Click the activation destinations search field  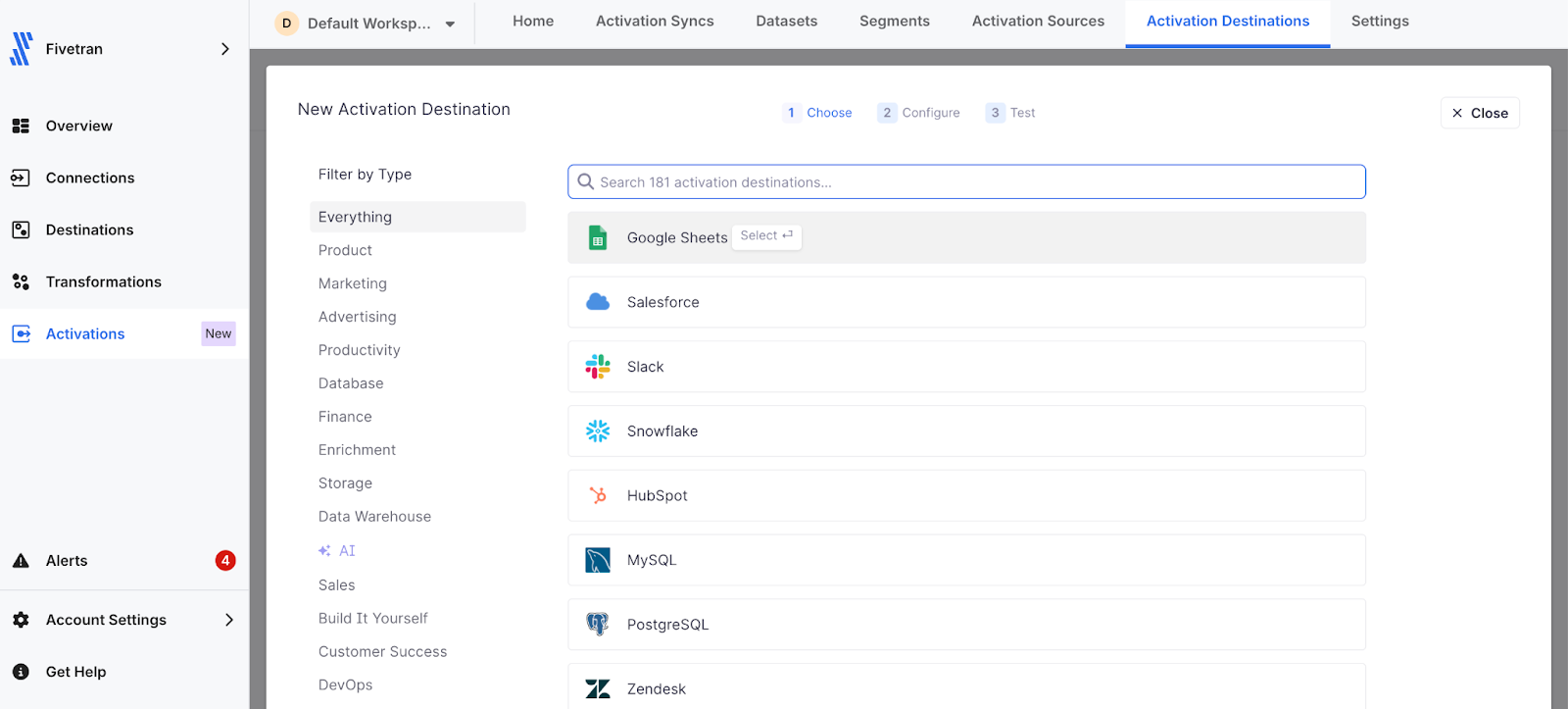coord(966,181)
